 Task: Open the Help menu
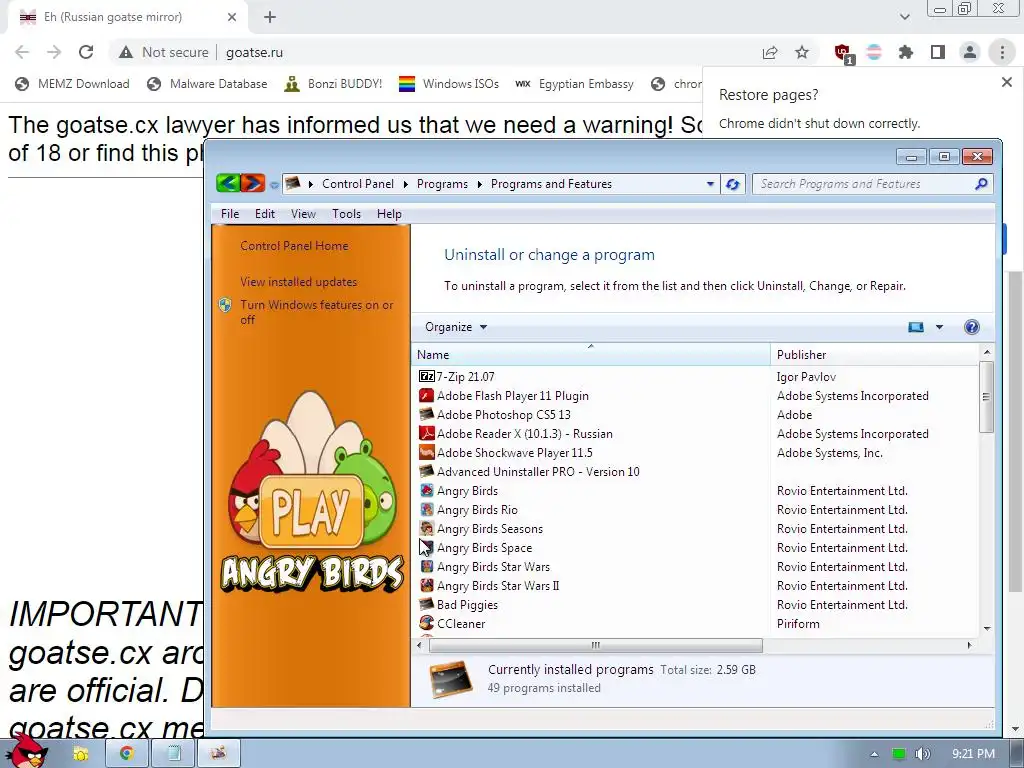click(x=389, y=214)
